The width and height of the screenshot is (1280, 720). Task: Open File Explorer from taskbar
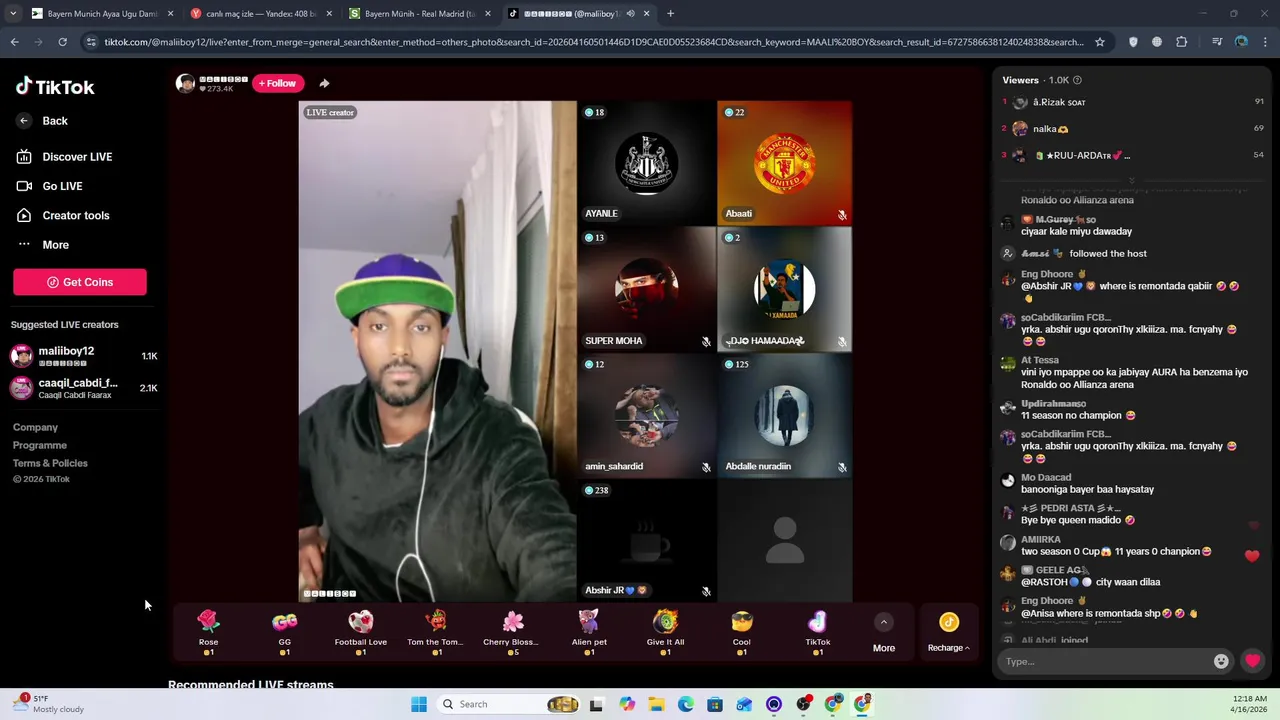[657, 704]
